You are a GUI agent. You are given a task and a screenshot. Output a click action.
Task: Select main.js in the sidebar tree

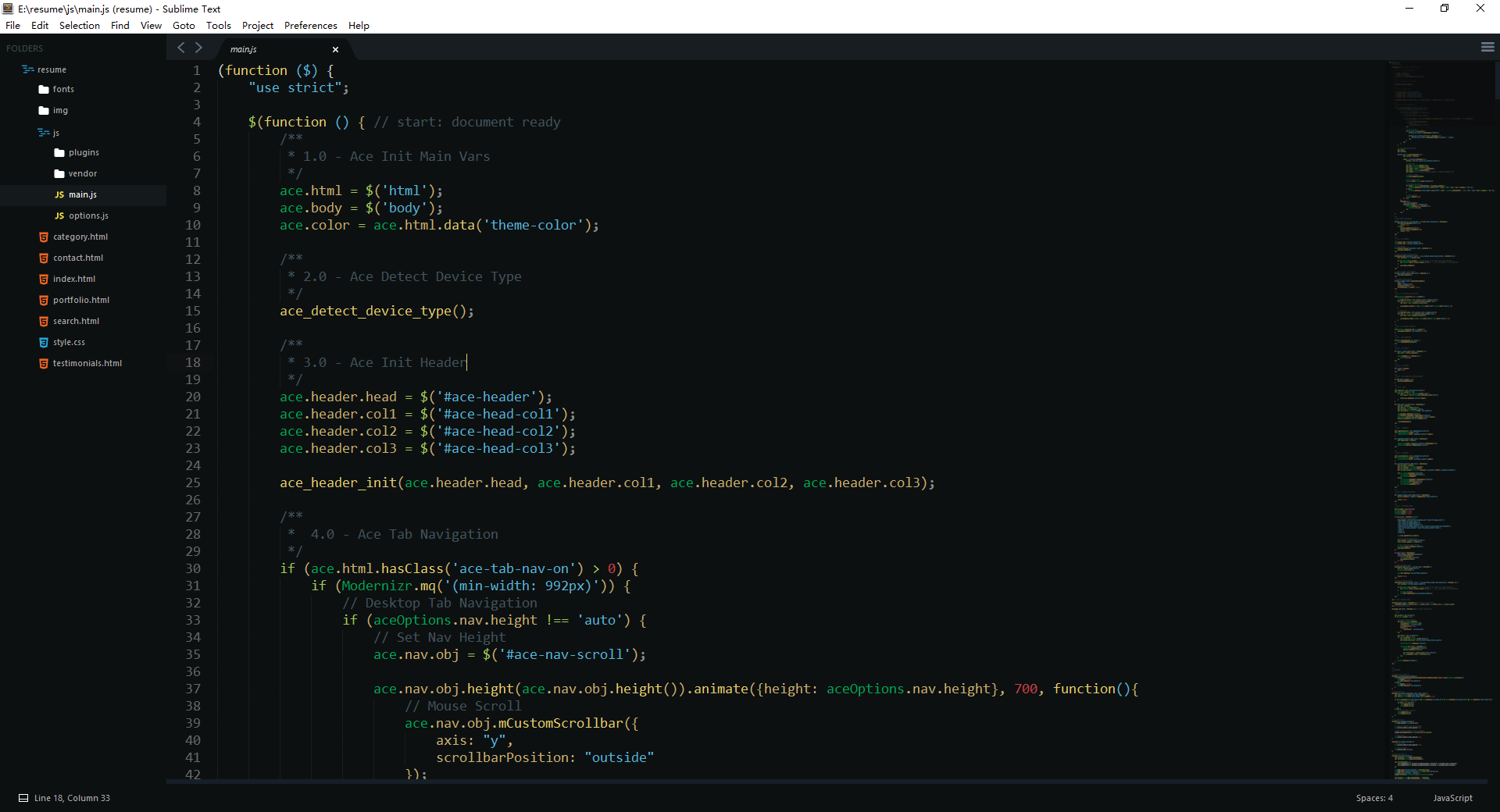83,194
